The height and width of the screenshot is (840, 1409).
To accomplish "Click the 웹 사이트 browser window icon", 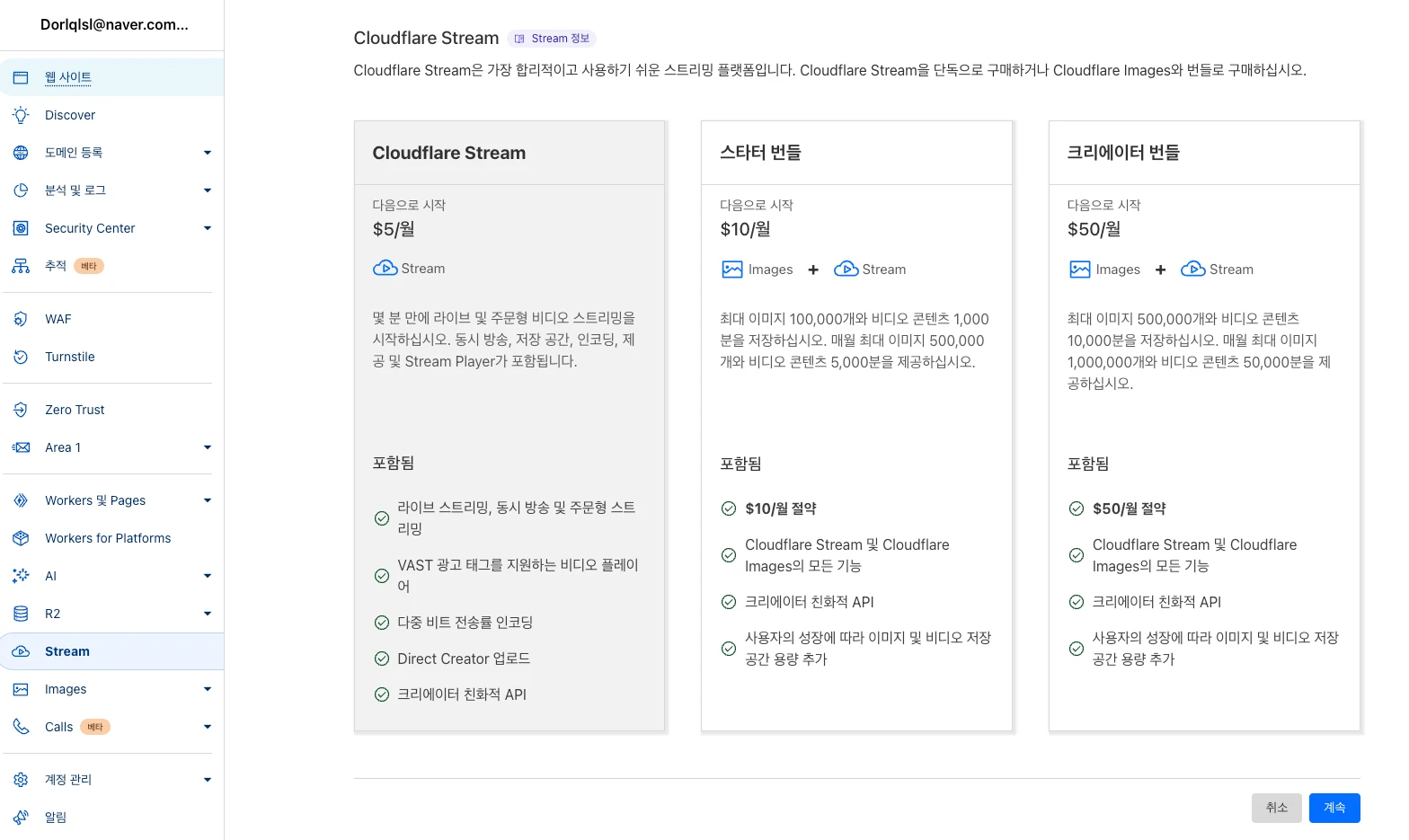I will 21,77.
